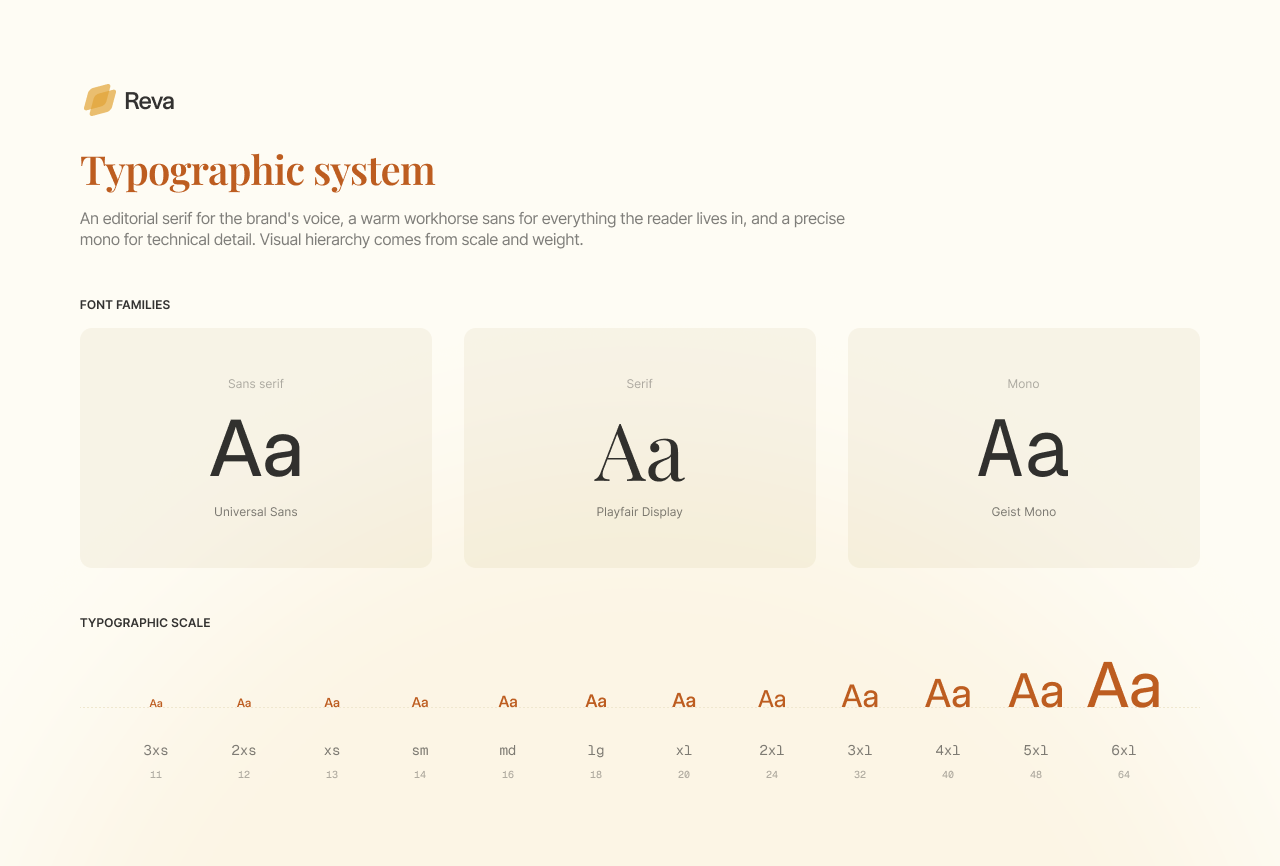Select the xs scale label
Viewport: 1280px width, 866px height.
click(x=332, y=751)
